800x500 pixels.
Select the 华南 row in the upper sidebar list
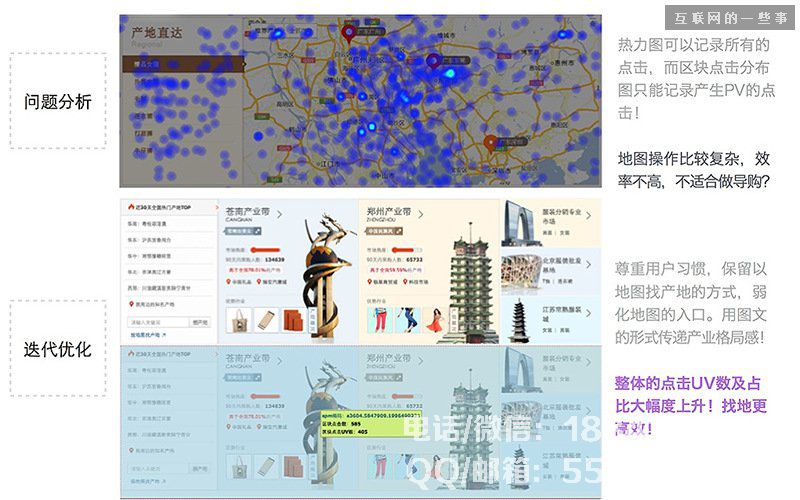[x=169, y=223]
